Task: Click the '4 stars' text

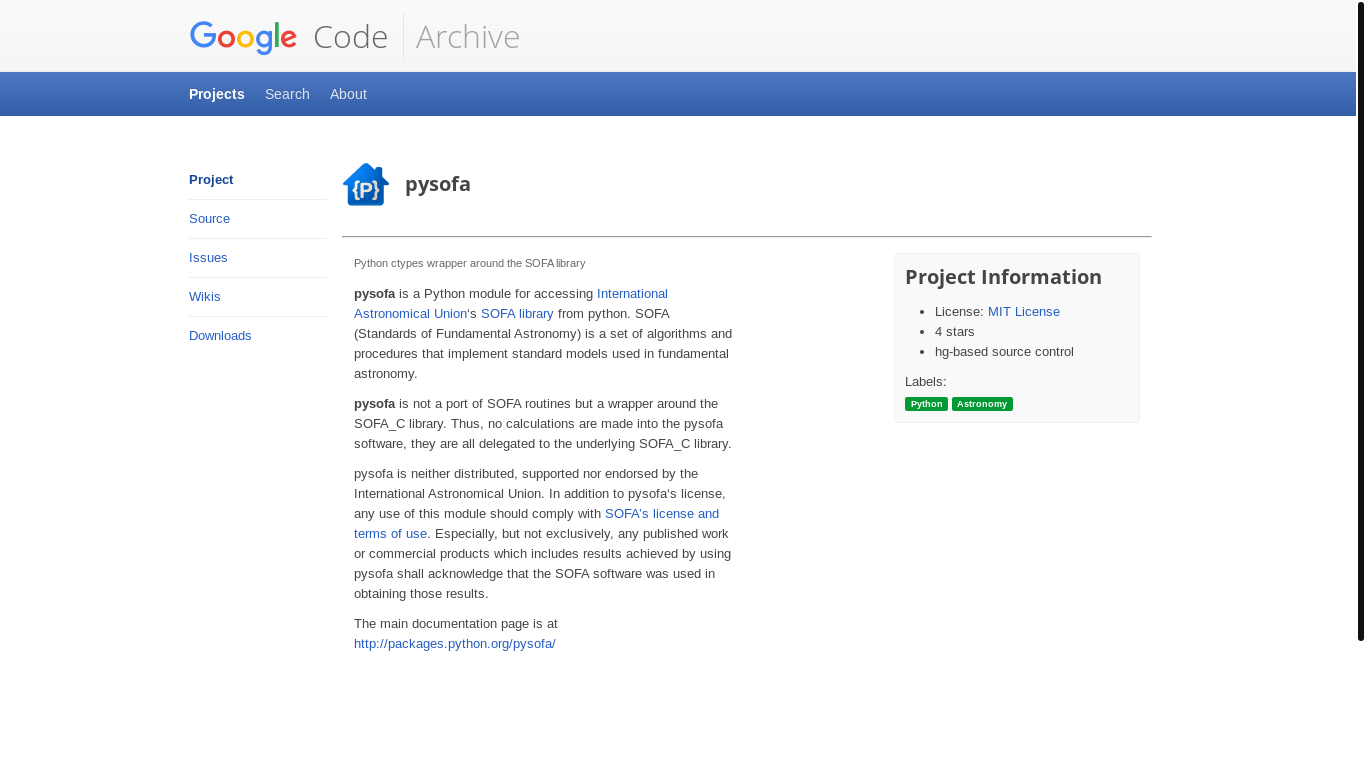Action: pos(955,331)
